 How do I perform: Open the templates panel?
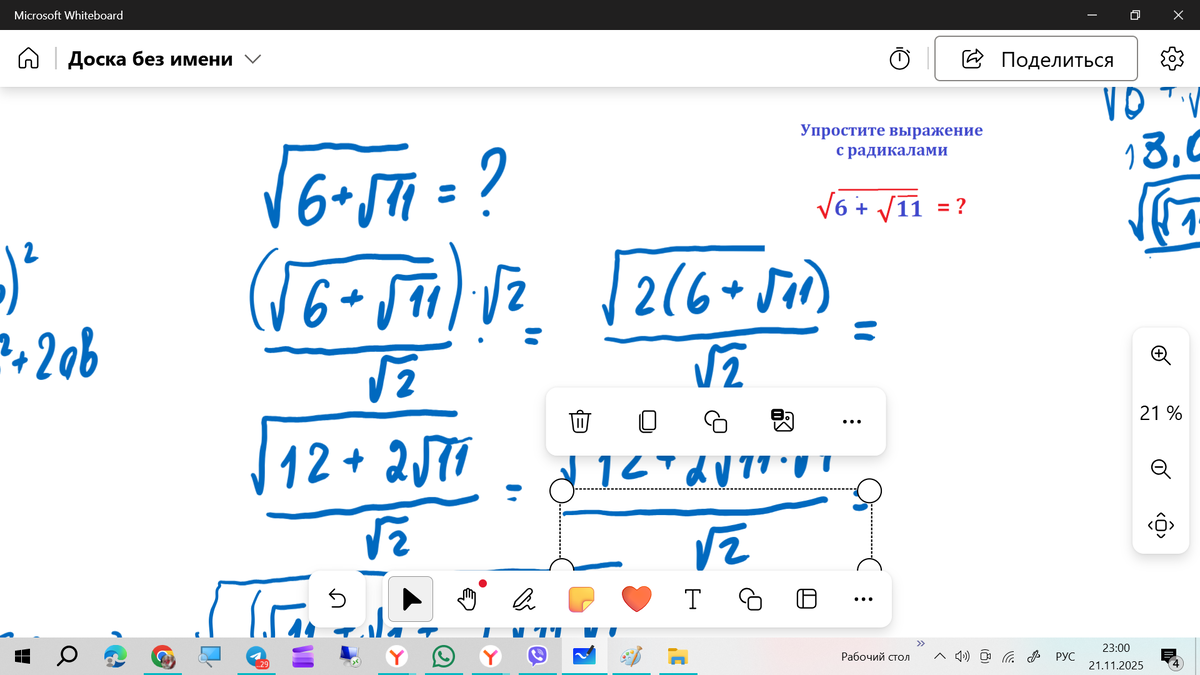[806, 599]
